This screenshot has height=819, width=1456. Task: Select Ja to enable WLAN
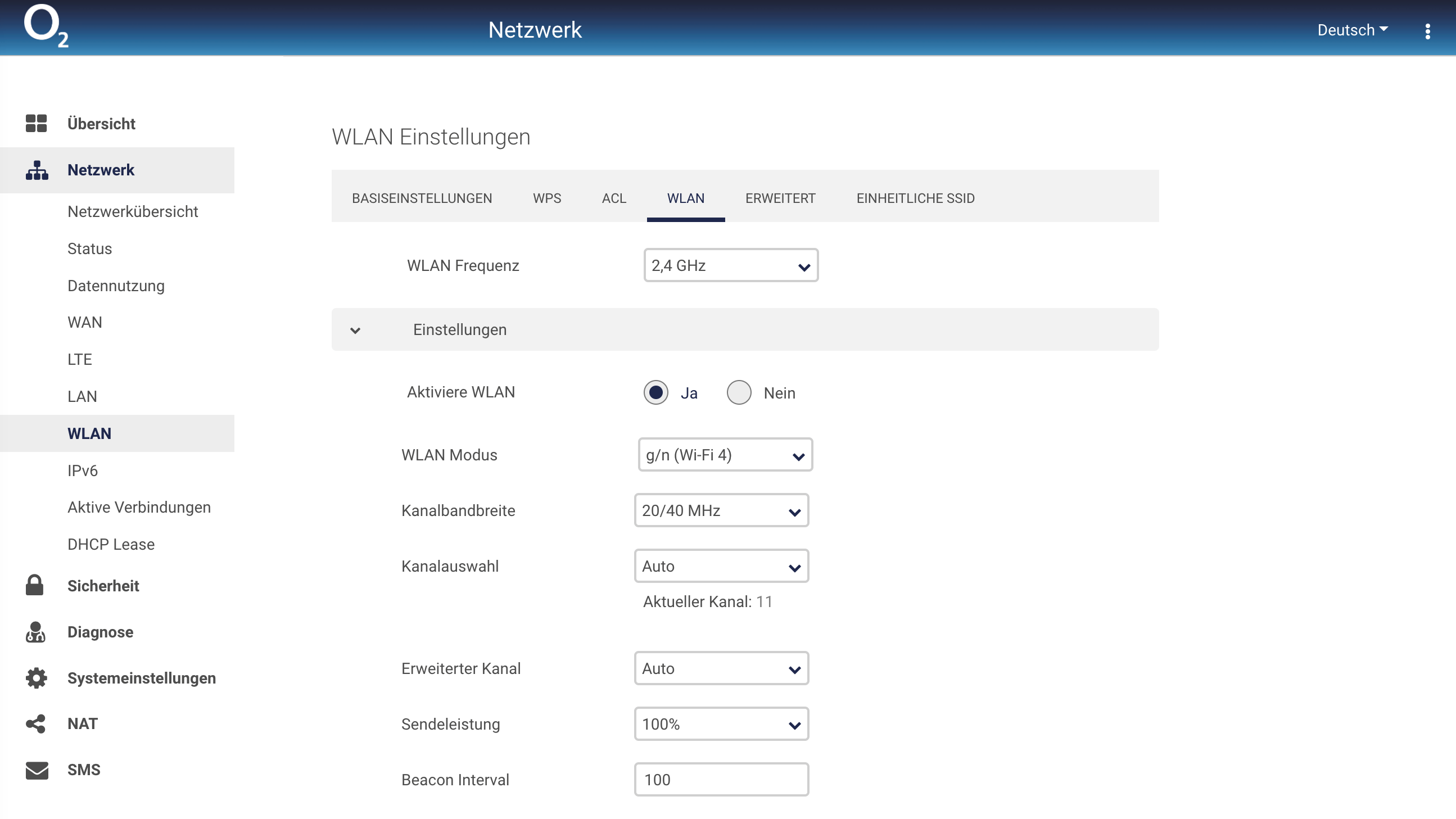[x=655, y=392]
